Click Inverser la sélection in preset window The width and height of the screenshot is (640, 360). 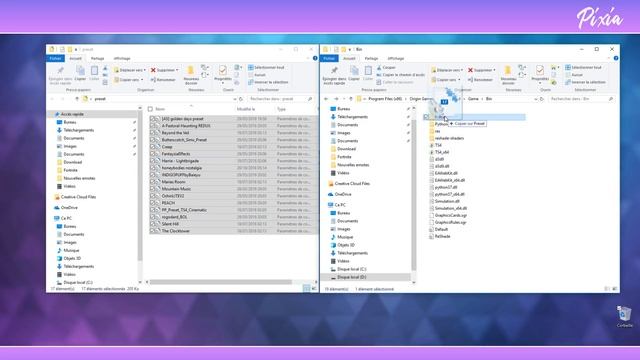268,82
